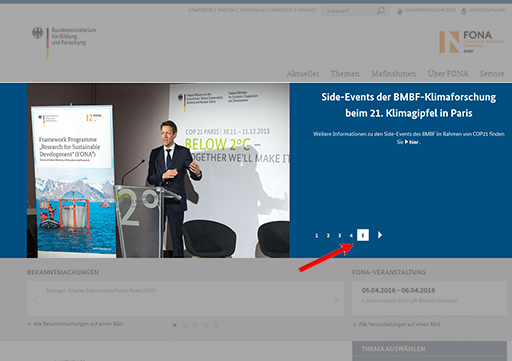Image resolution: width=512 pixels, height=361 pixels.
Task: Open the Maßnahmen menu
Action: (x=394, y=74)
